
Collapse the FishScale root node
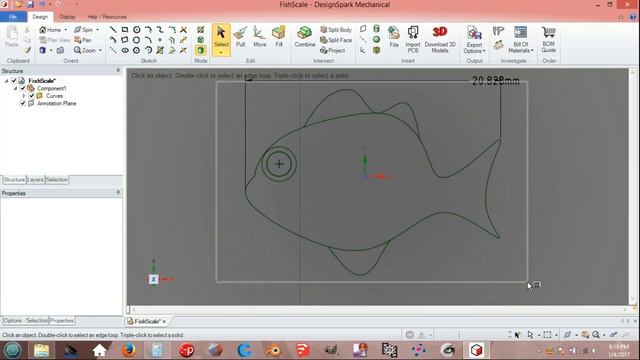6,81
